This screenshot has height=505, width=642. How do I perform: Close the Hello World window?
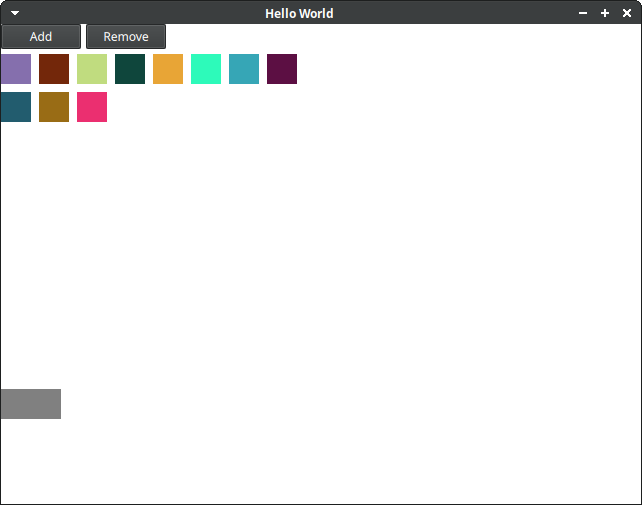pos(627,13)
